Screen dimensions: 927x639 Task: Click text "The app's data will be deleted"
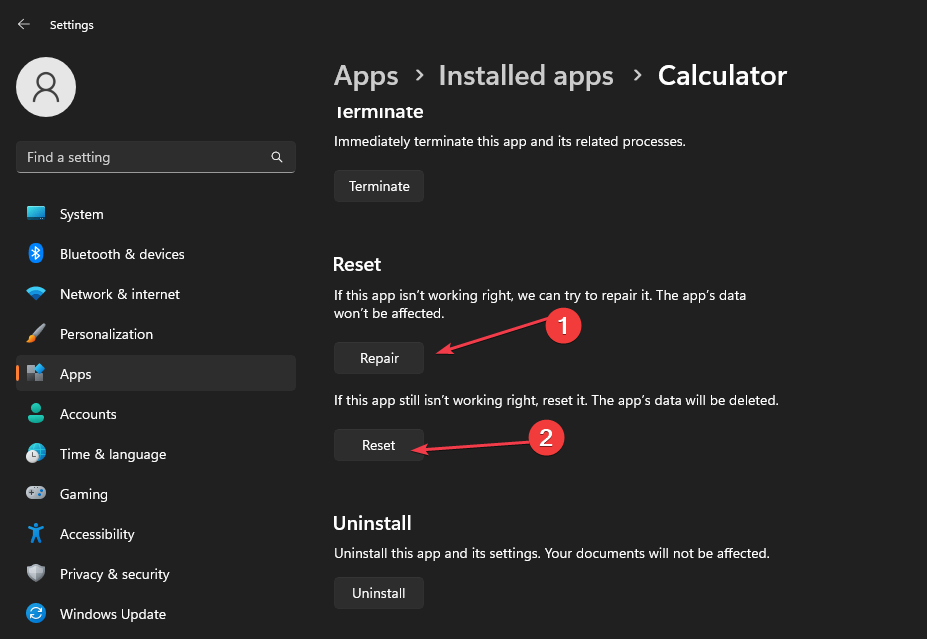(x=685, y=400)
